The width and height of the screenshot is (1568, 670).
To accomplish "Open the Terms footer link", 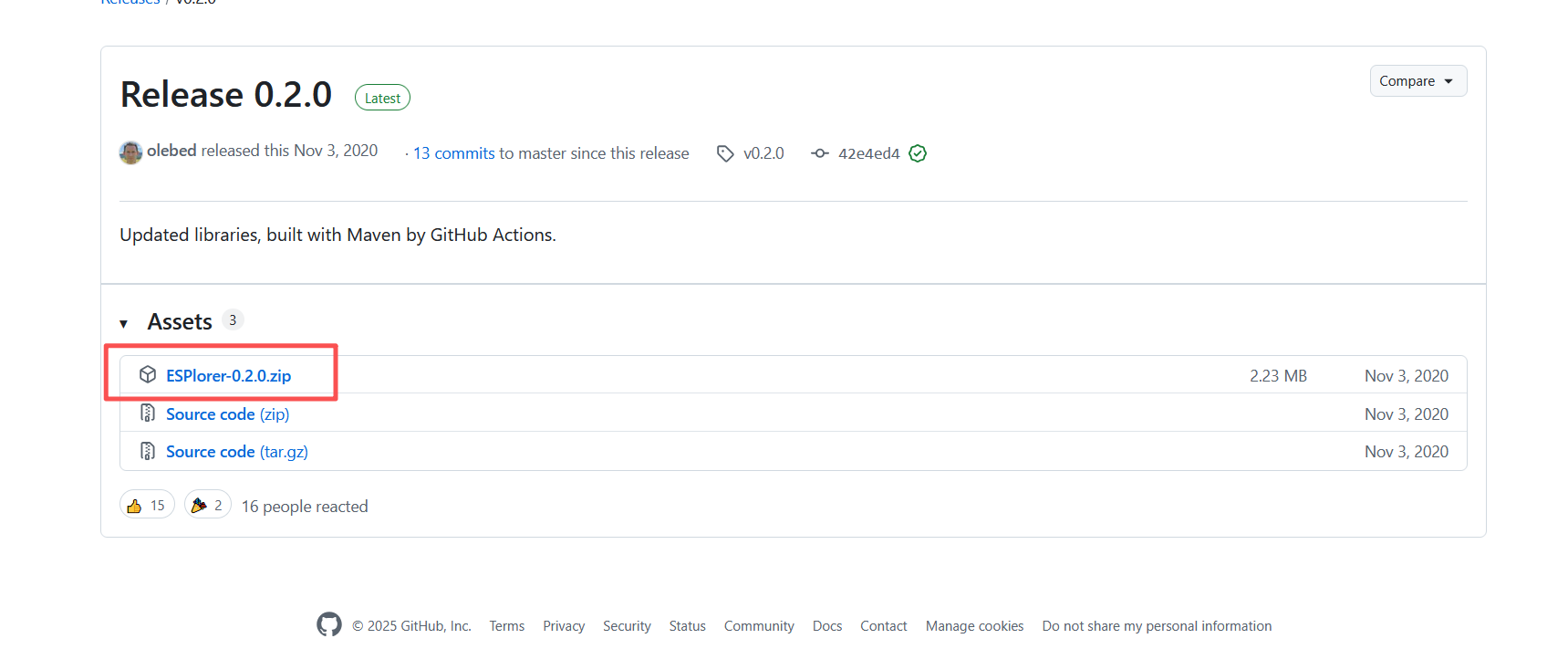I will pyautogui.click(x=507, y=626).
